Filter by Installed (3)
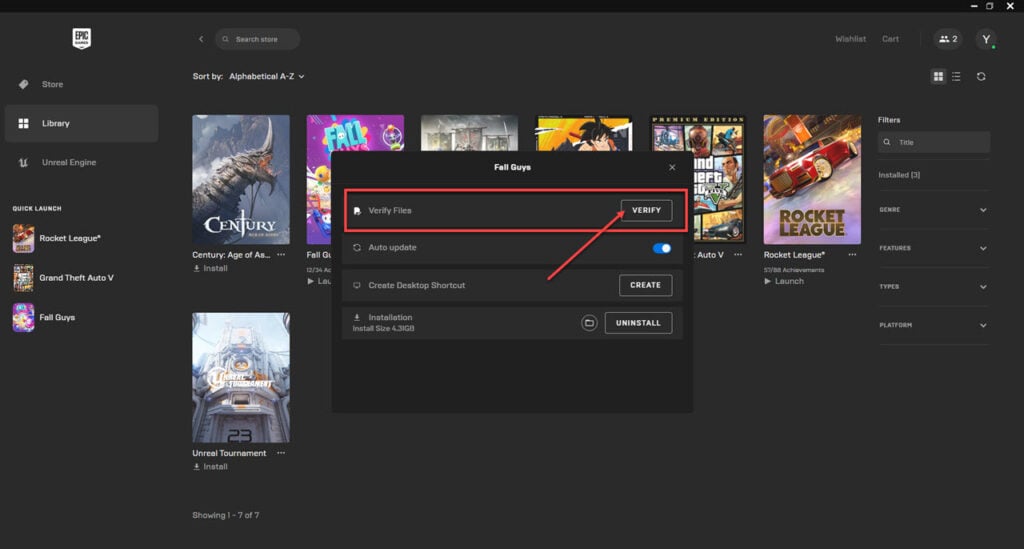Viewport: 1024px width, 549px height. point(899,175)
